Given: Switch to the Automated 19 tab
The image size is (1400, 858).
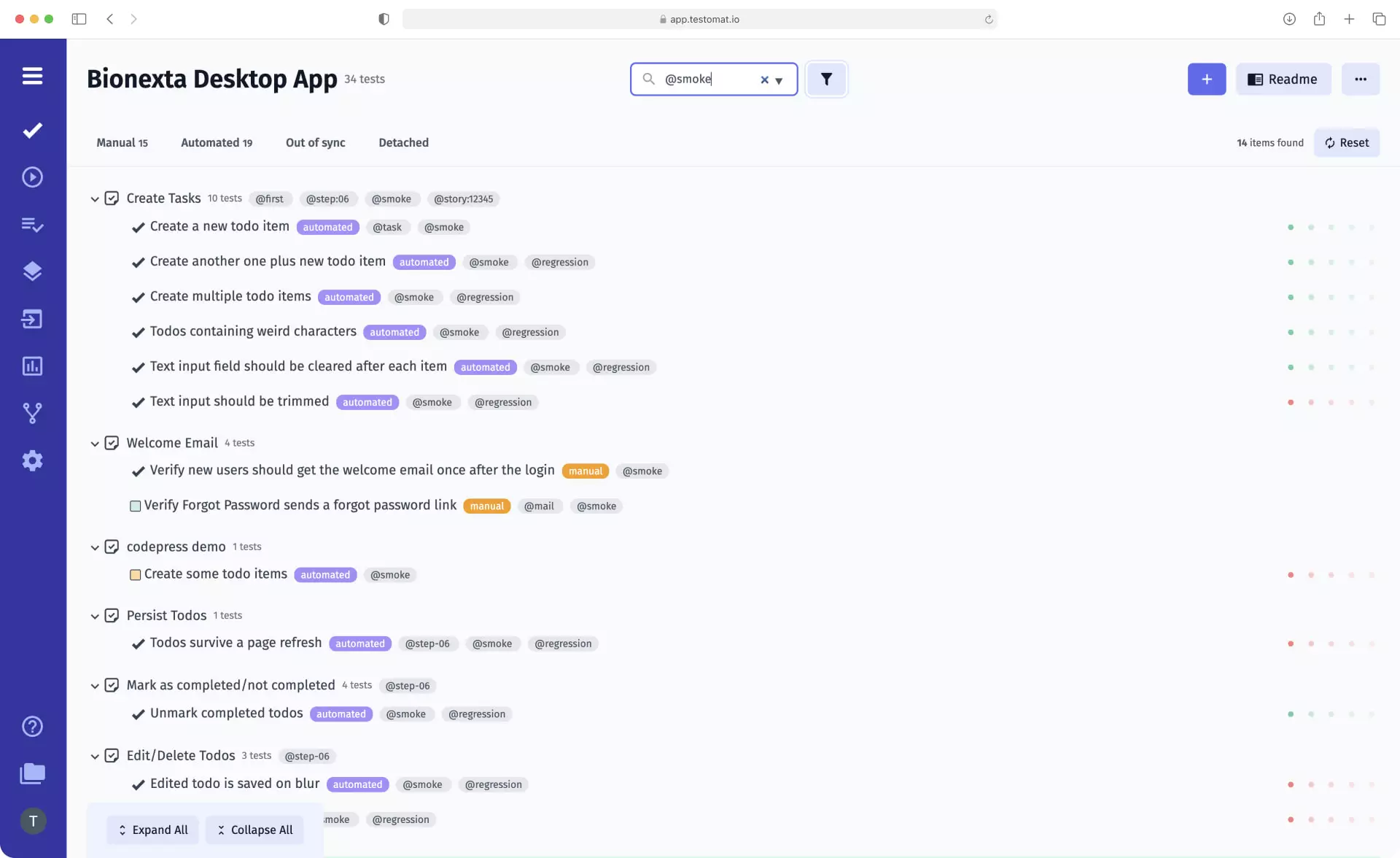Looking at the screenshot, I should (x=217, y=143).
